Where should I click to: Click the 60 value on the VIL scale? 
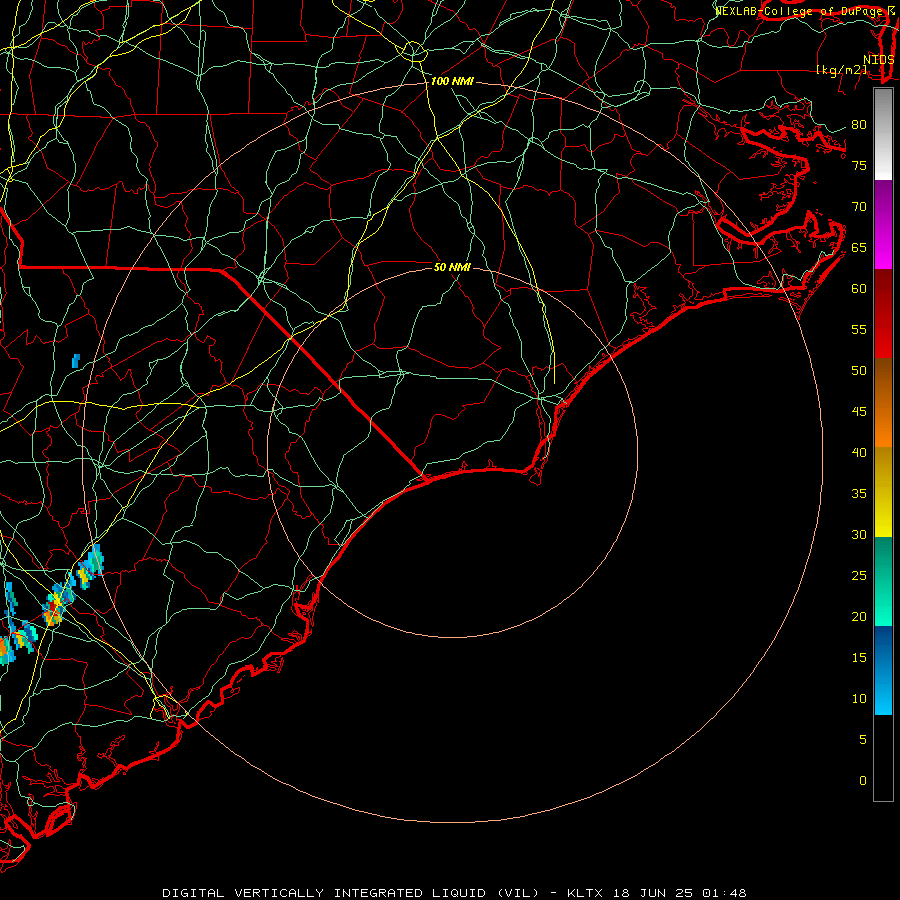pos(859,289)
